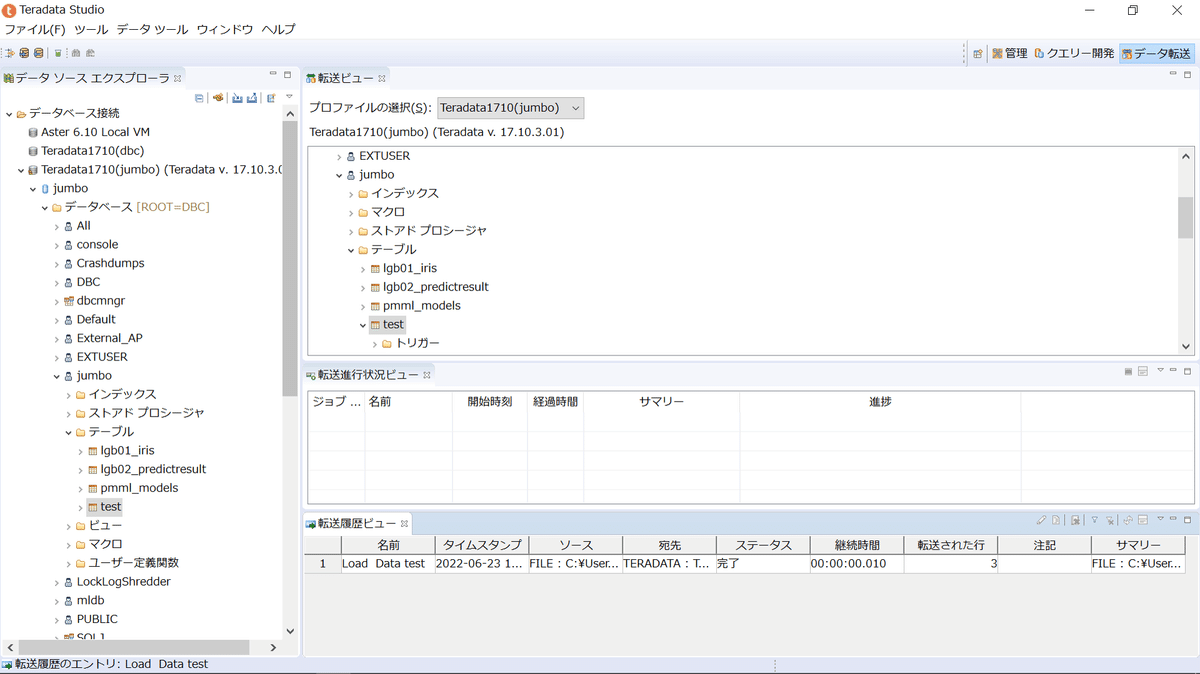Collapse Teradata1710(jumbo) connection in explorer
Screen dimensions: 1200x674
click(x=21, y=170)
